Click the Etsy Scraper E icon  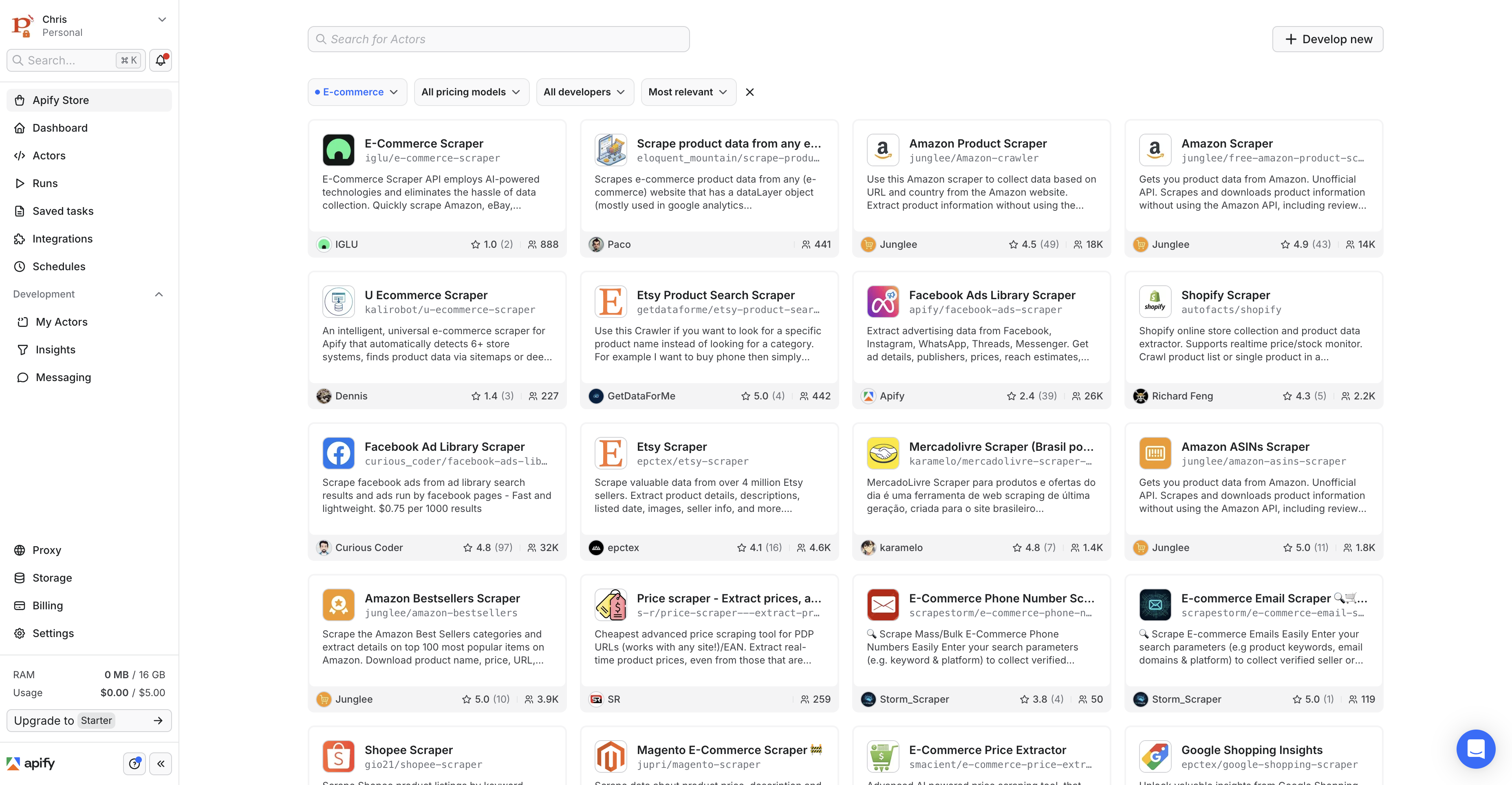point(611,453)
